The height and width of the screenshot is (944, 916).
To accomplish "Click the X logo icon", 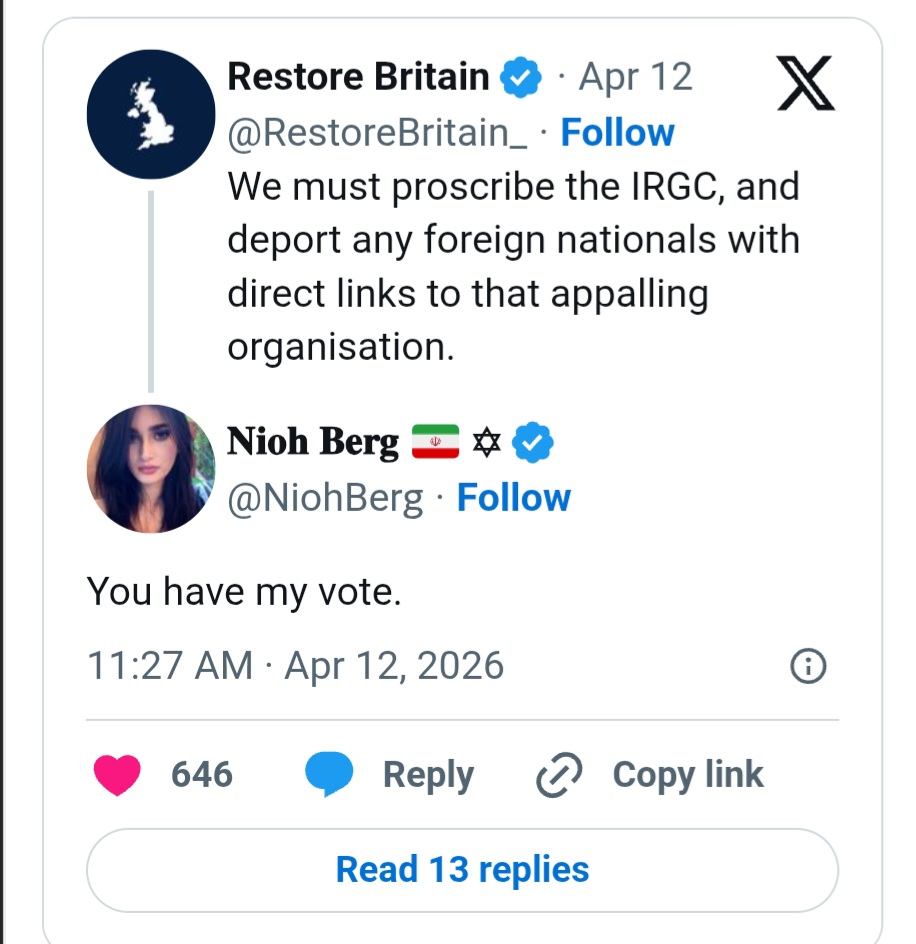I will point(806,83).
